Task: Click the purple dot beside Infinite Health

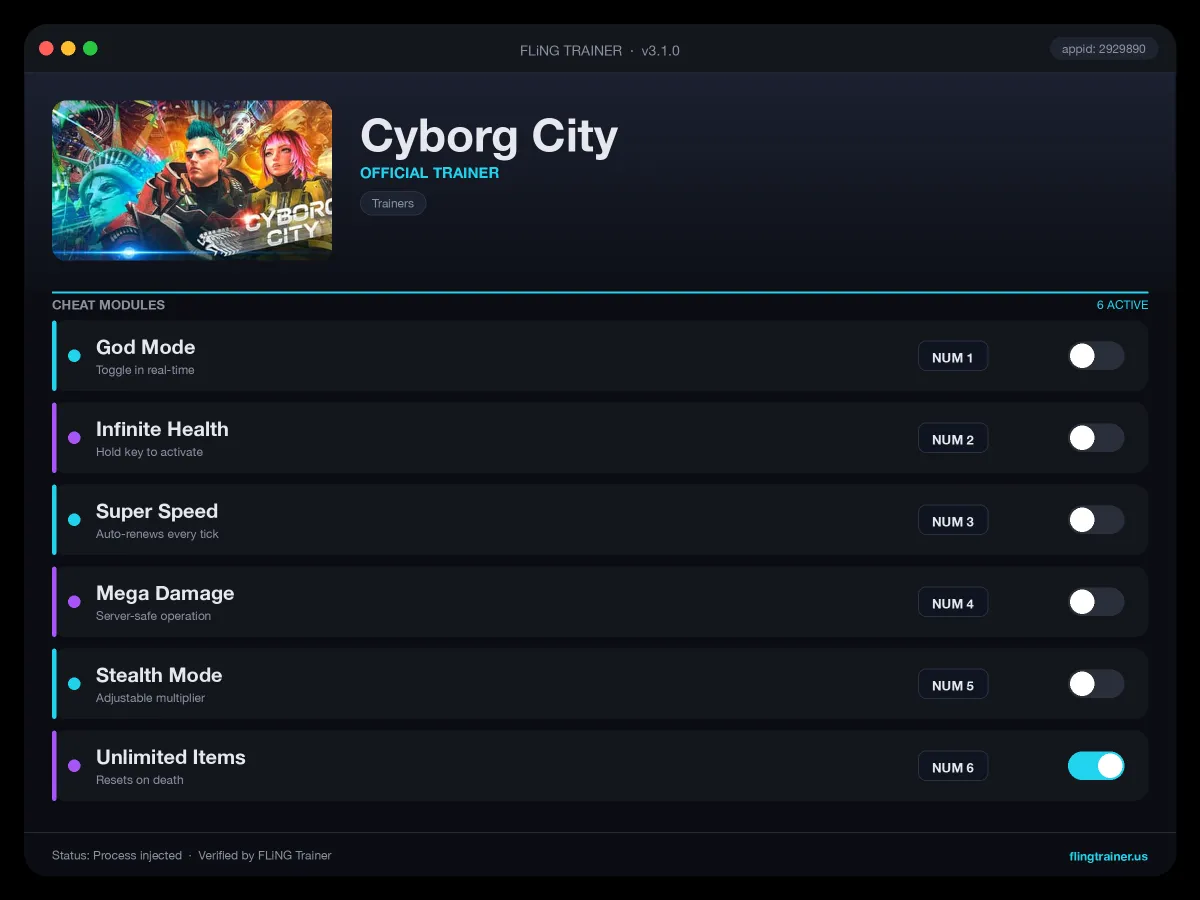Action: (x=74, y=438)
